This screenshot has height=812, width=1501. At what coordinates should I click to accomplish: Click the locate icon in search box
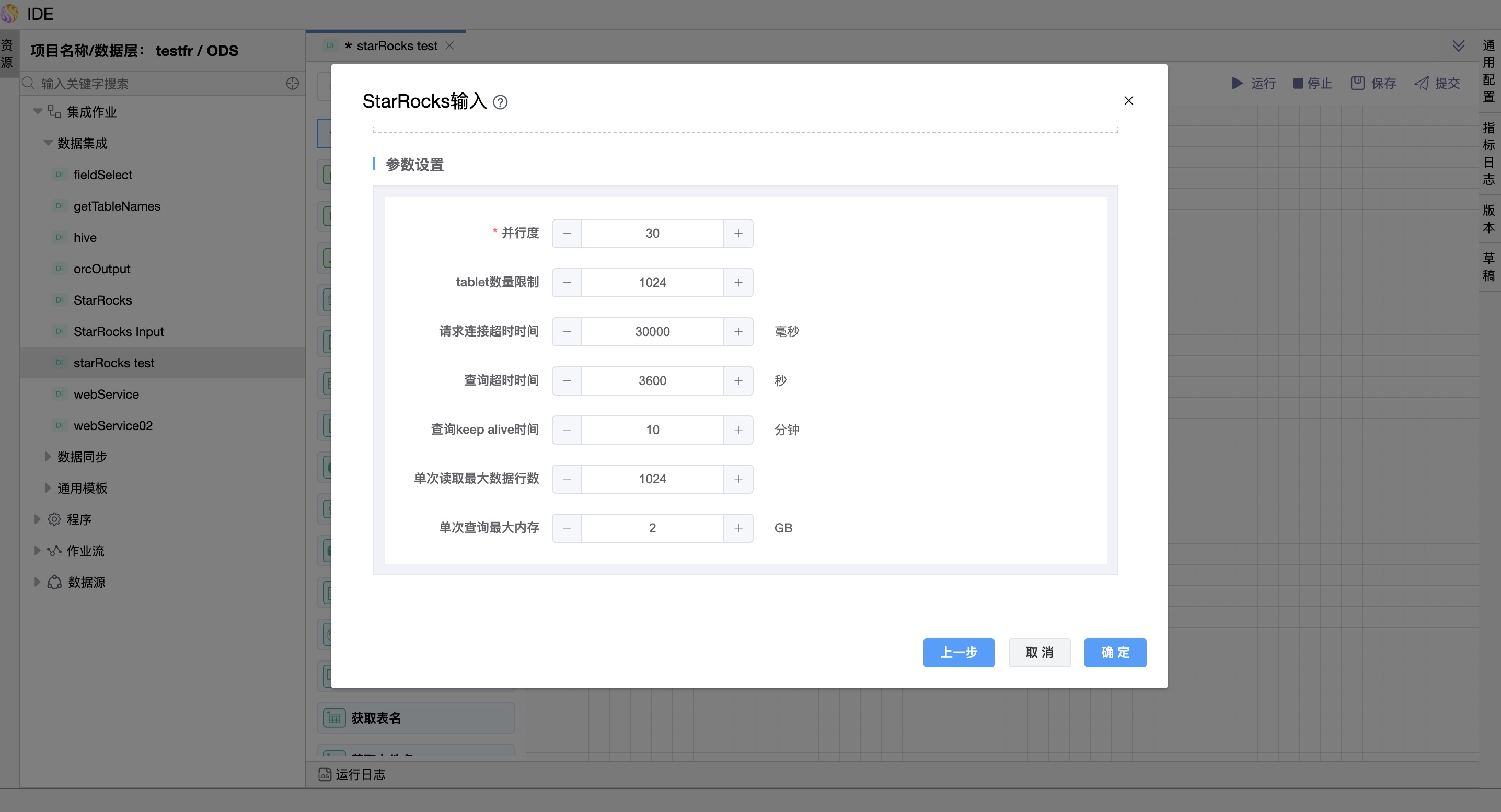[x=293, y=83]
